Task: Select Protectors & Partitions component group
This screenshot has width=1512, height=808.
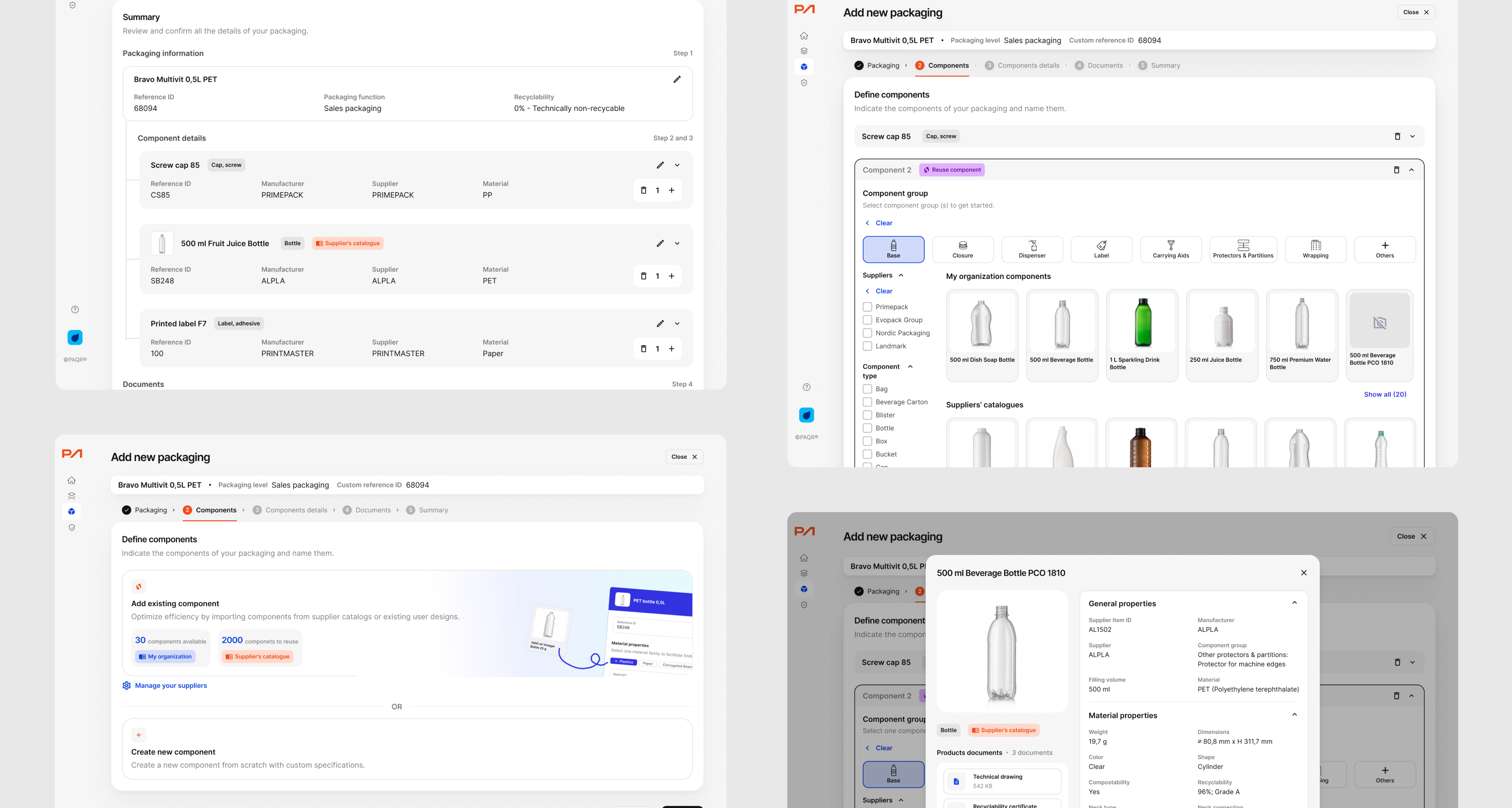Action: point(1243,250)
